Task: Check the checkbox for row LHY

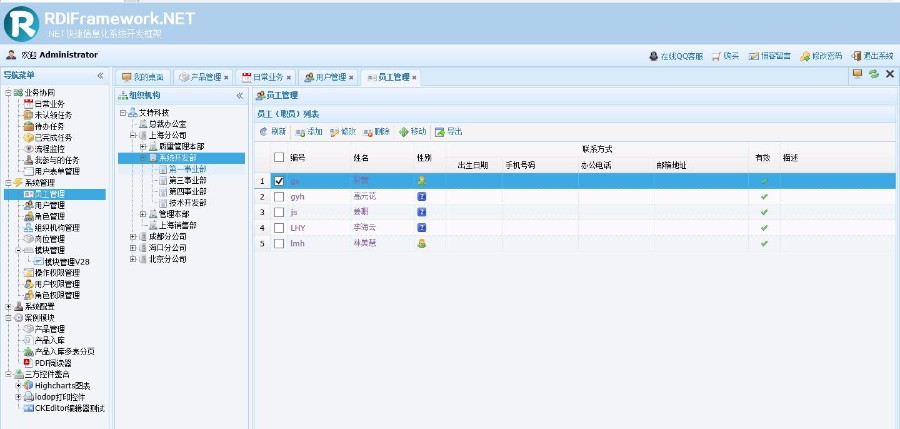Action: (279, 227)
